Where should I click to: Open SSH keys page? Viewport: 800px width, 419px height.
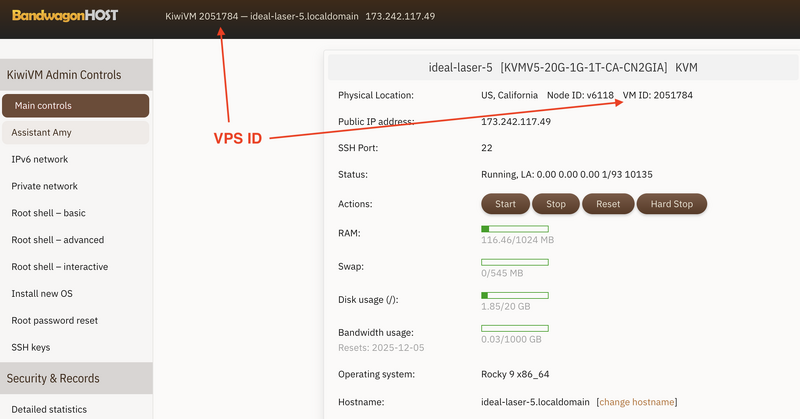[31, 348]
